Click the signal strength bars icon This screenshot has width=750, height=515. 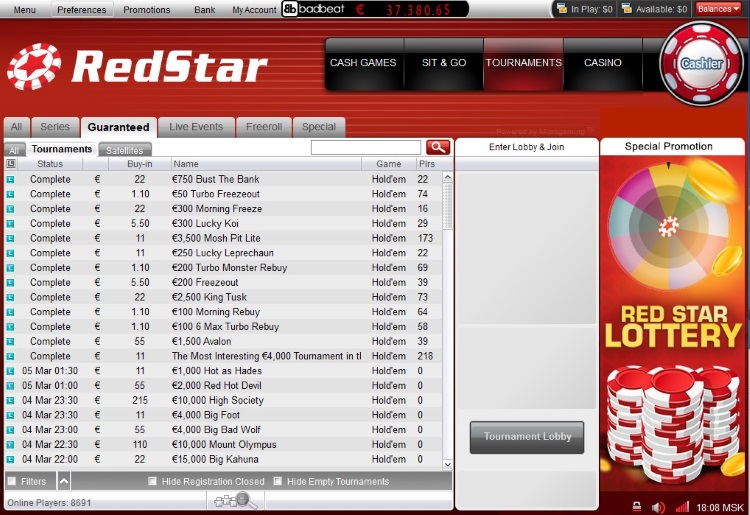click(x=682, y=506)
